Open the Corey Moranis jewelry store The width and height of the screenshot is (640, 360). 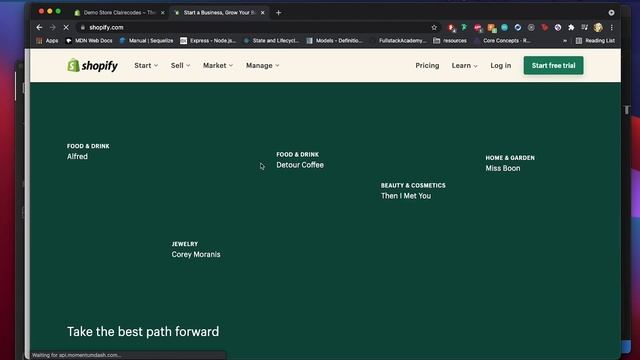coord(196,254)
